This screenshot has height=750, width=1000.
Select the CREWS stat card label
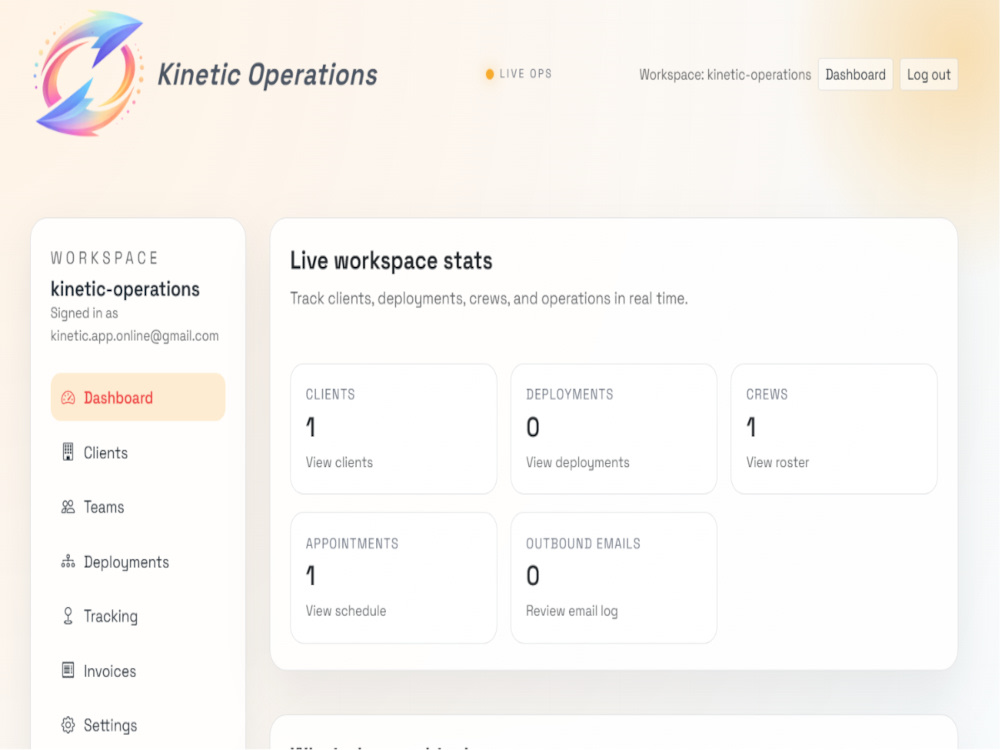coord(767,394)
